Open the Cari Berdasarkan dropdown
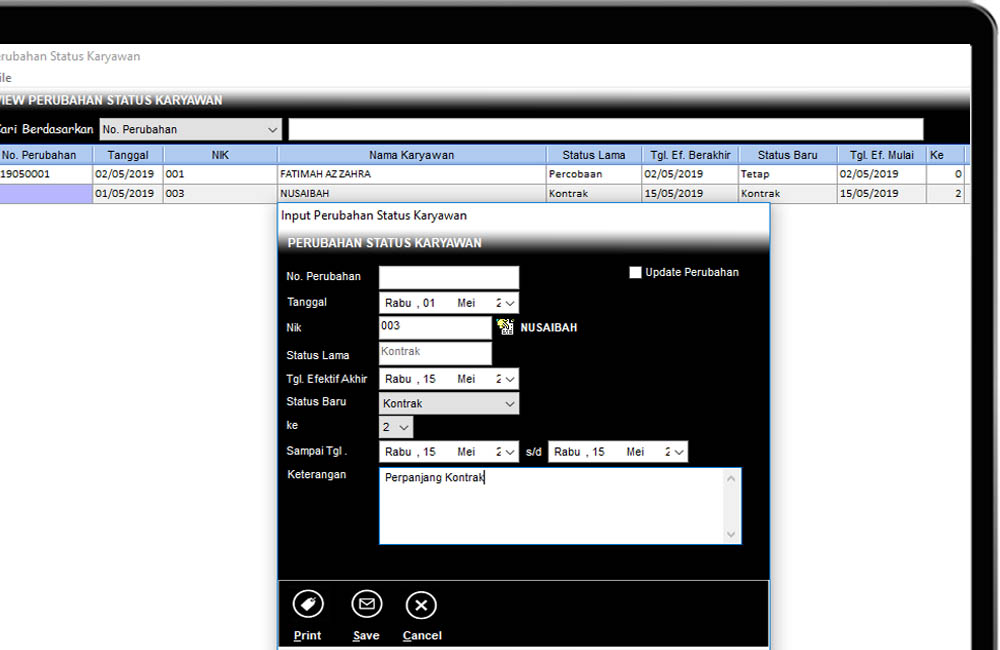The height and width of the screenshot is (650, 1000). pos(273,130)
